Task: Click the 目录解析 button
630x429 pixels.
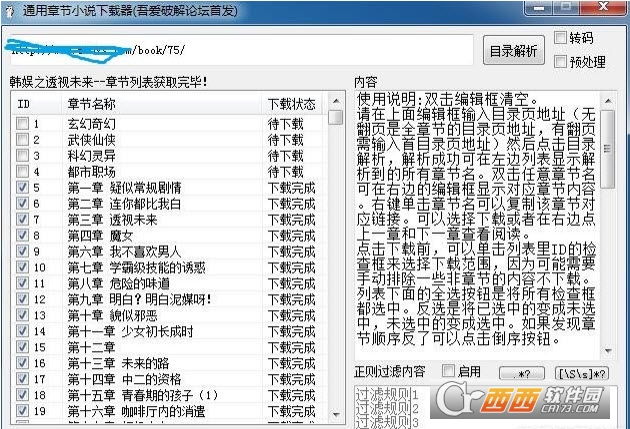Action: click(513, 51)
